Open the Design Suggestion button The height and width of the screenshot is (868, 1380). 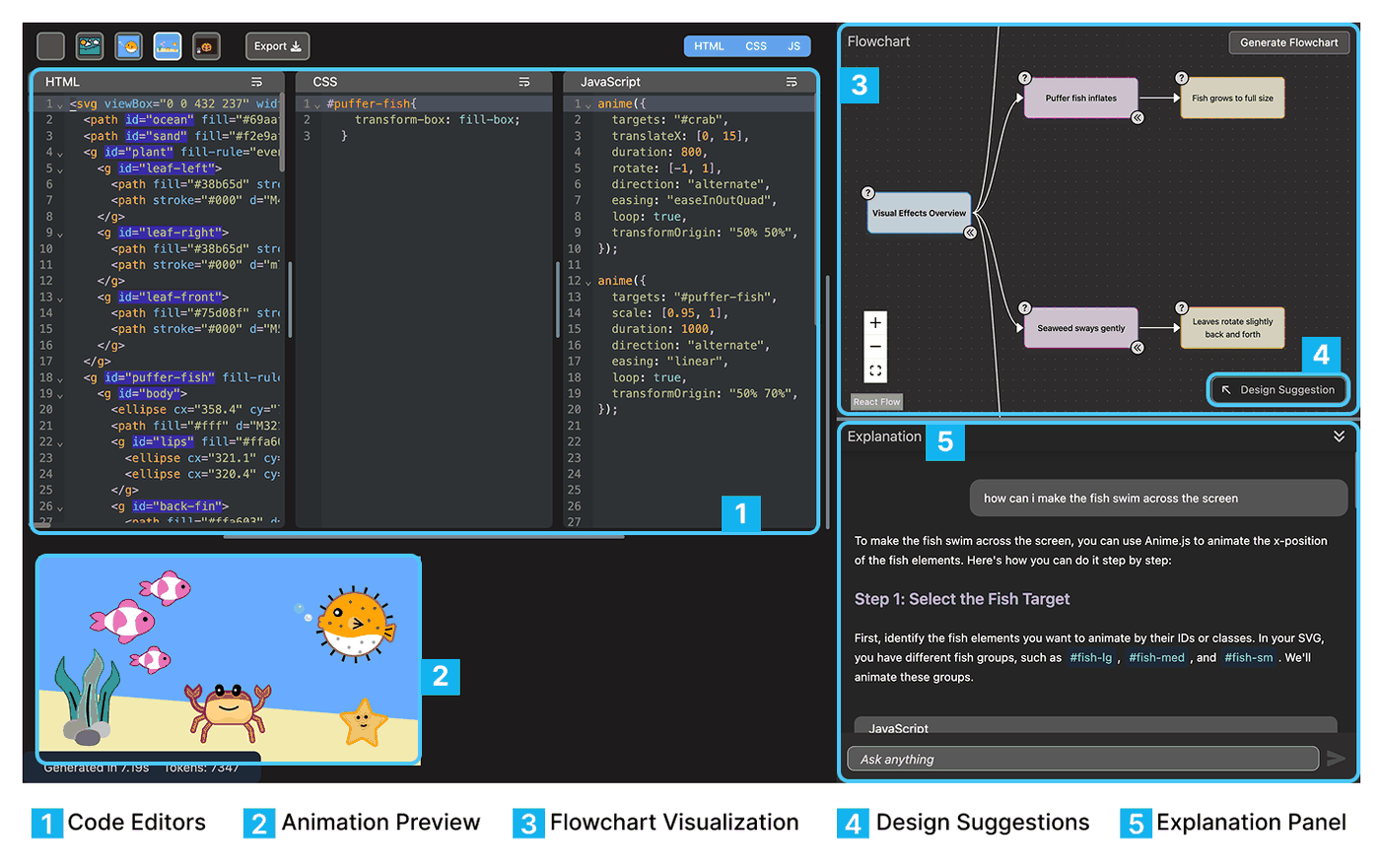[1277, 390]
